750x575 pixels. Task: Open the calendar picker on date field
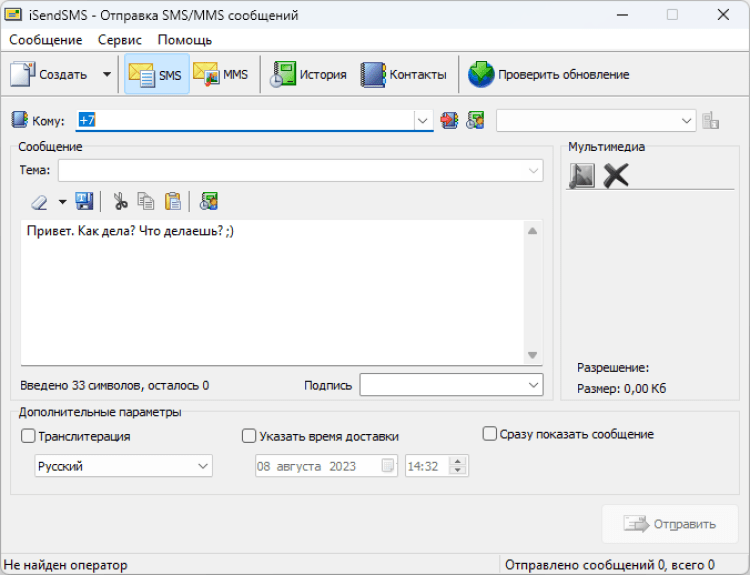388,465
